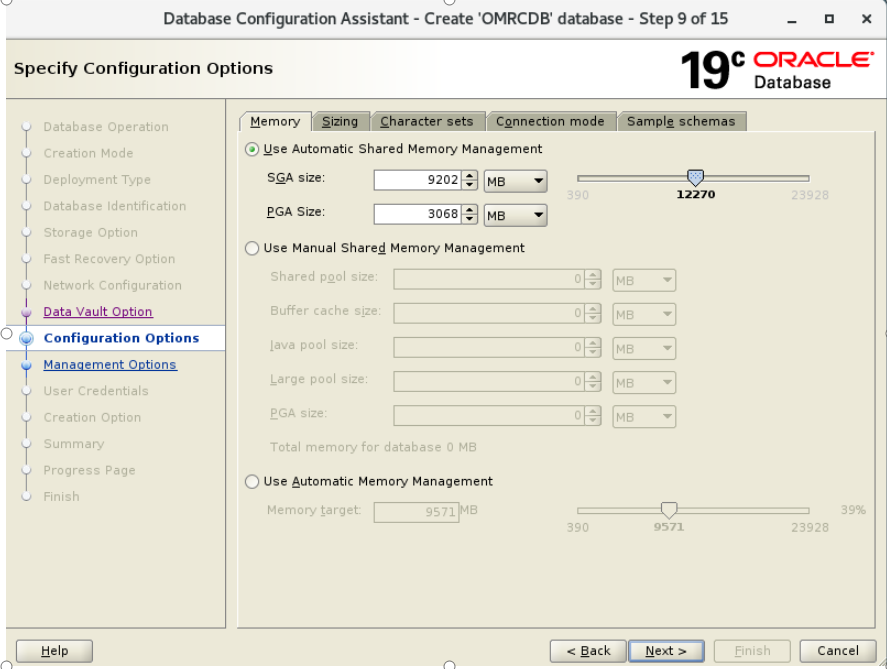
Task: Click the Next button
Action: point(666,650)
